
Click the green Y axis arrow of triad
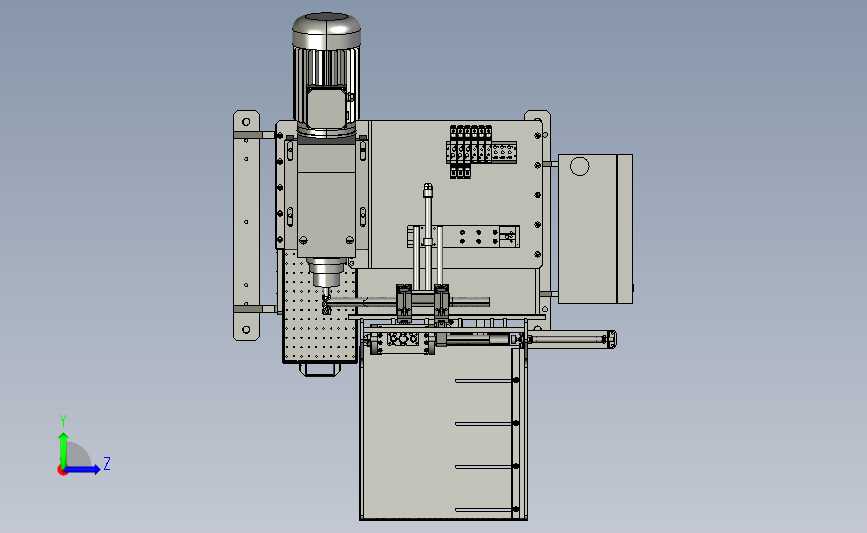pyautogui.click(x=64, y=450)
